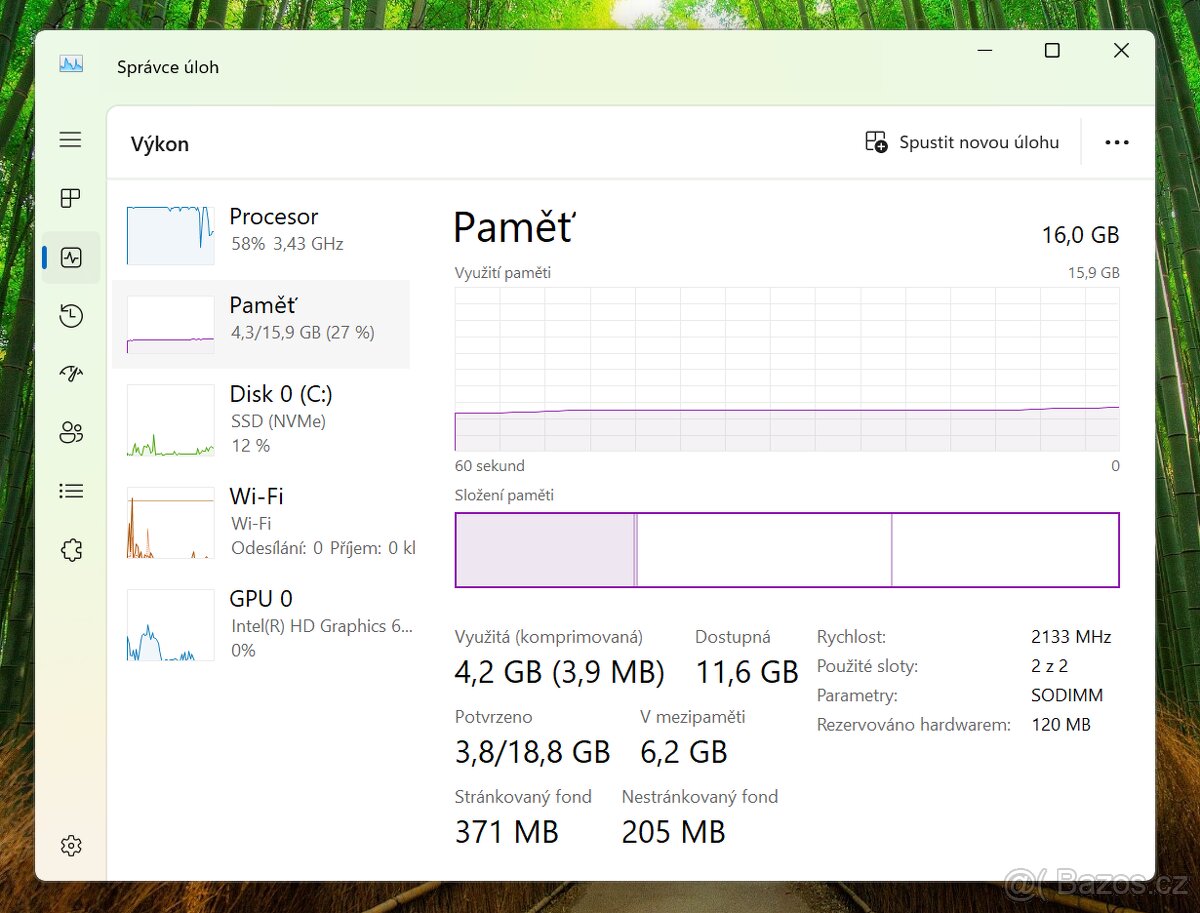This screenshot has width=1200, height=913.
Task: Select GPU 0 performance entry
Action: [262, 624]
